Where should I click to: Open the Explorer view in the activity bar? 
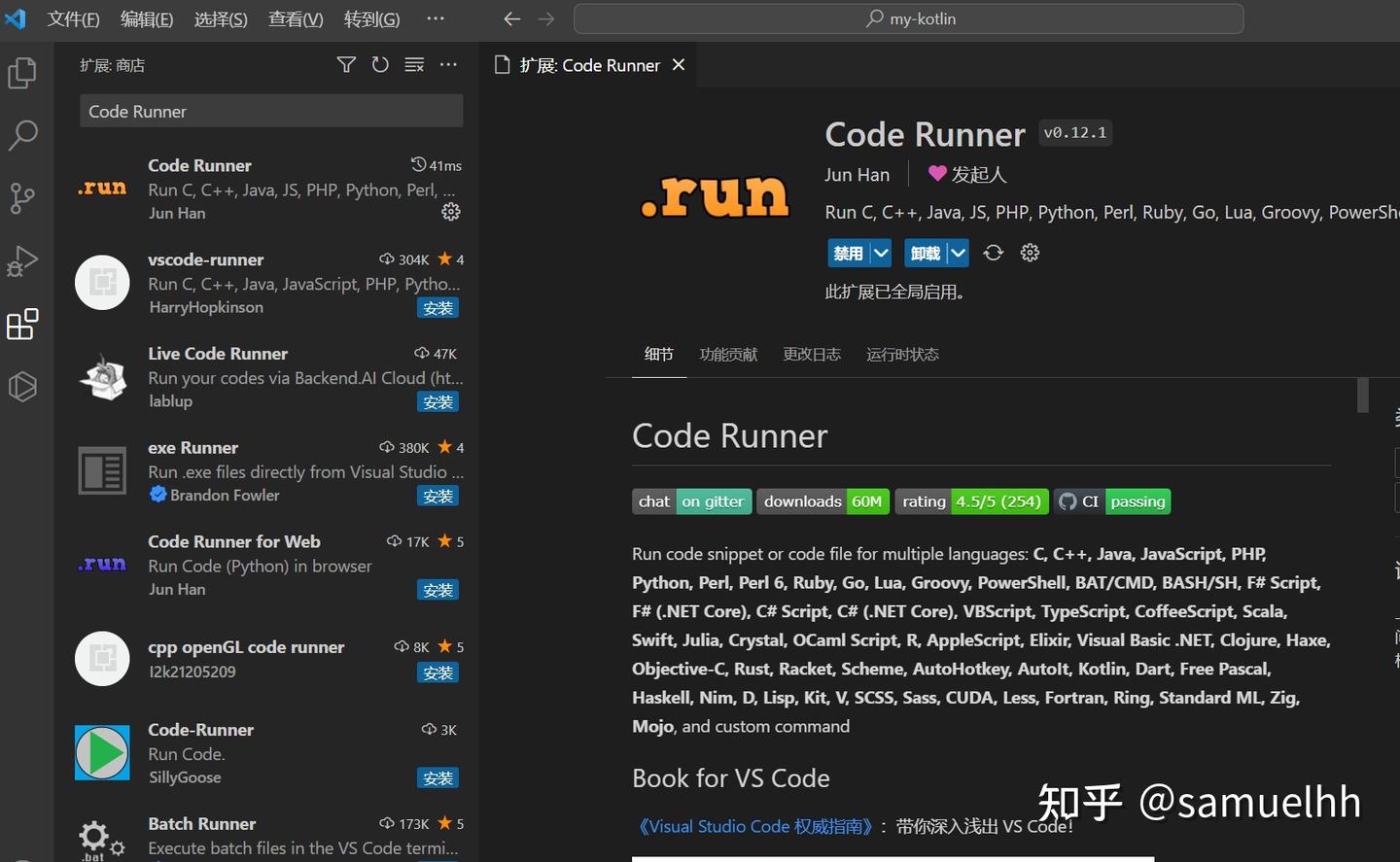tap(21, 72)
